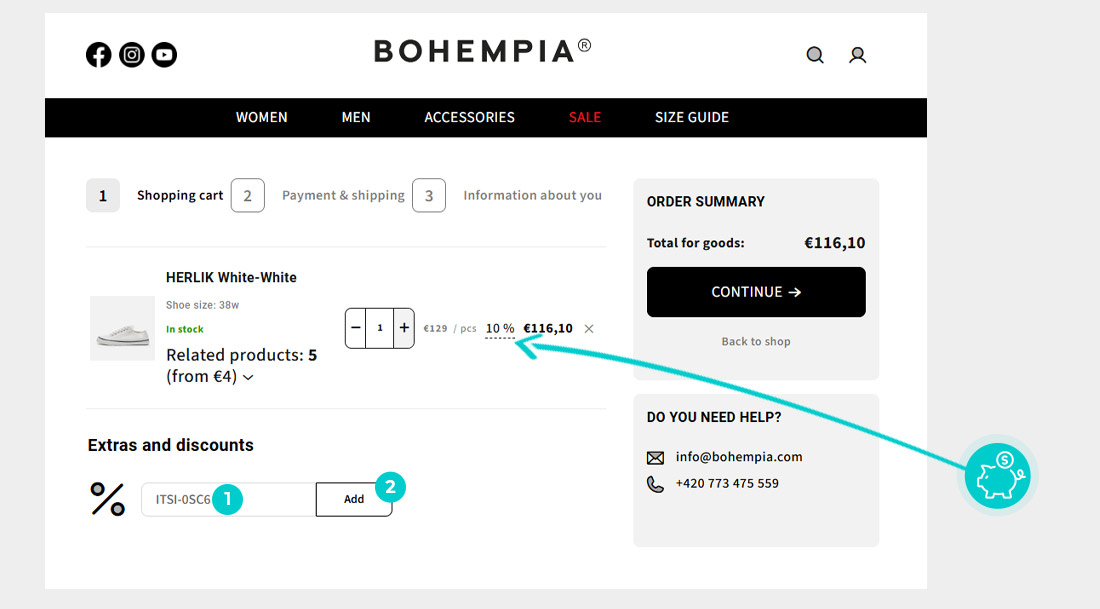Open the YouTube channel icon
This screenshot has width=1100, height=609.
pyautogui.click(x=164, y=55)
